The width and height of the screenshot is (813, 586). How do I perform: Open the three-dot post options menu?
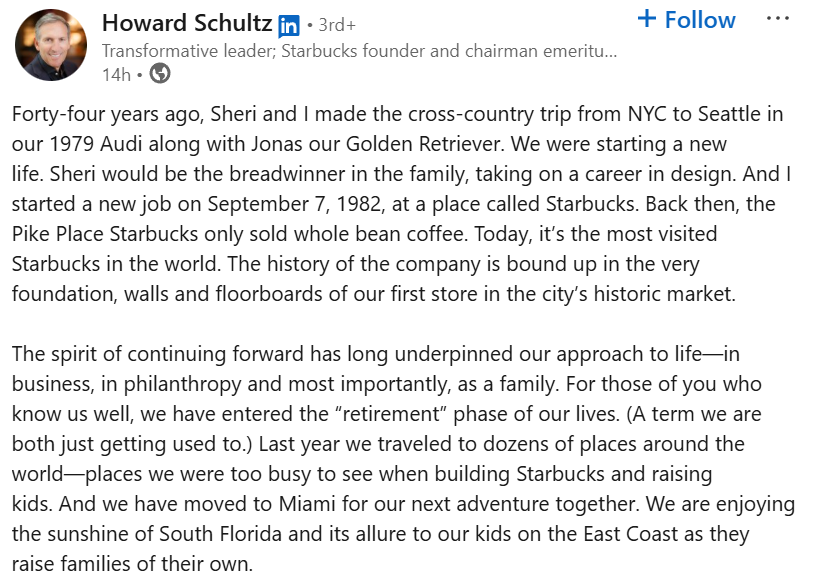click(x=777, y=19)
